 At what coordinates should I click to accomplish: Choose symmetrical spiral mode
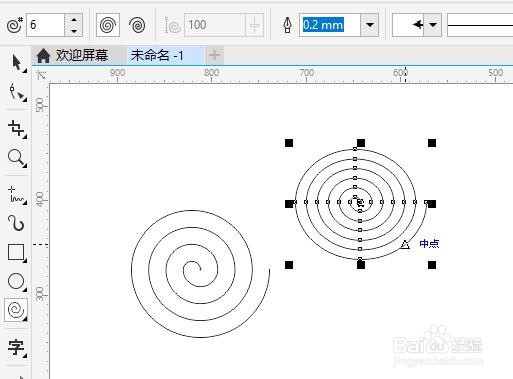pyautogui.click(x=108, y=25)
